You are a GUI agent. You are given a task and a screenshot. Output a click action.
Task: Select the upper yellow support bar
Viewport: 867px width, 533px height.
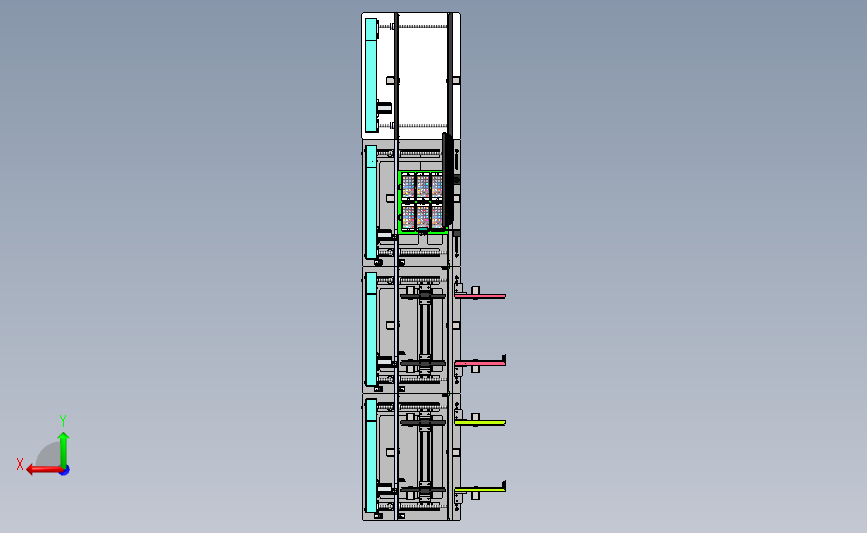(480, 422)
